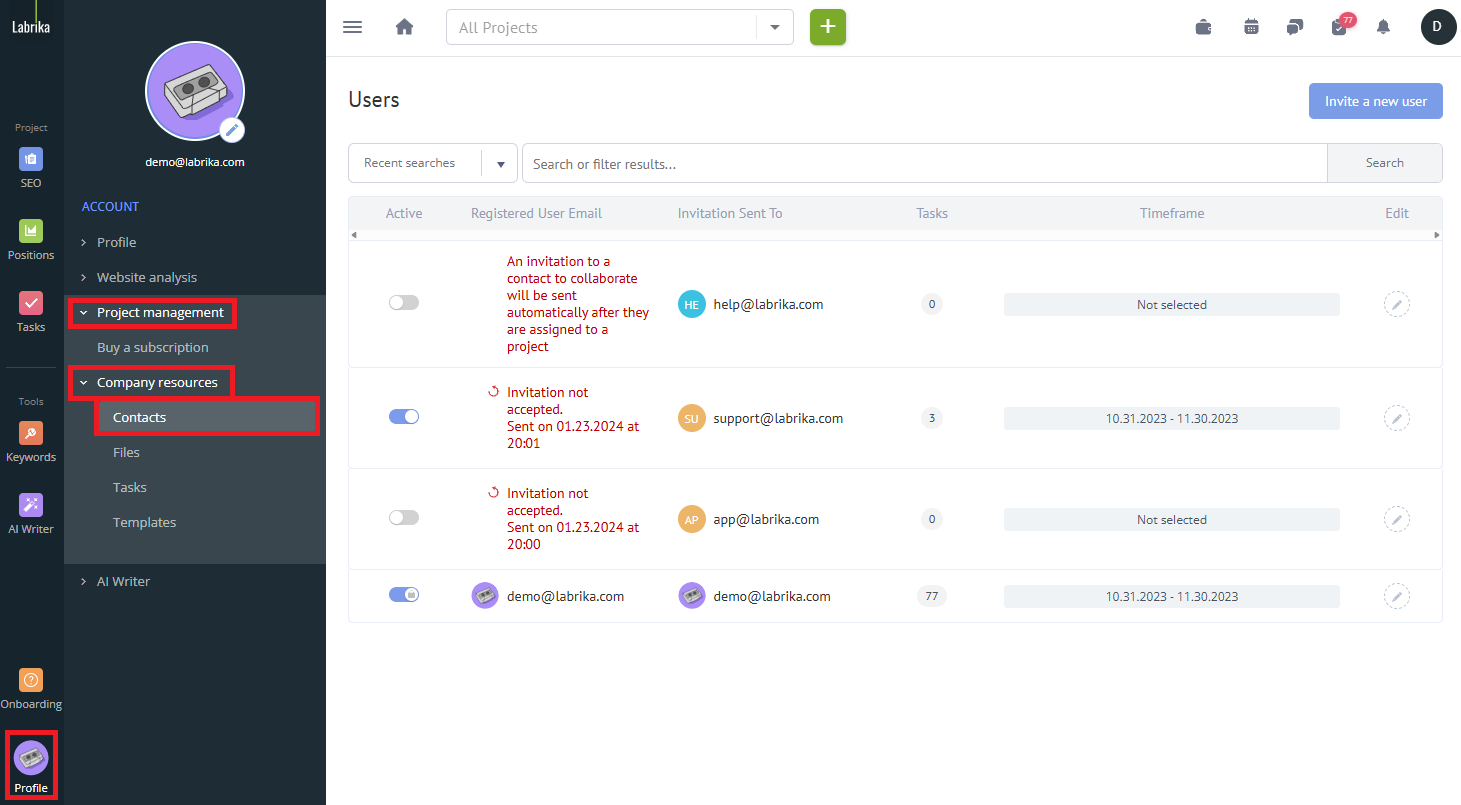The height and width of the screenshot is (805, 1461).
Task: Click Invite a new user button
Action: pyautogui.click(x=1375, y=101)
